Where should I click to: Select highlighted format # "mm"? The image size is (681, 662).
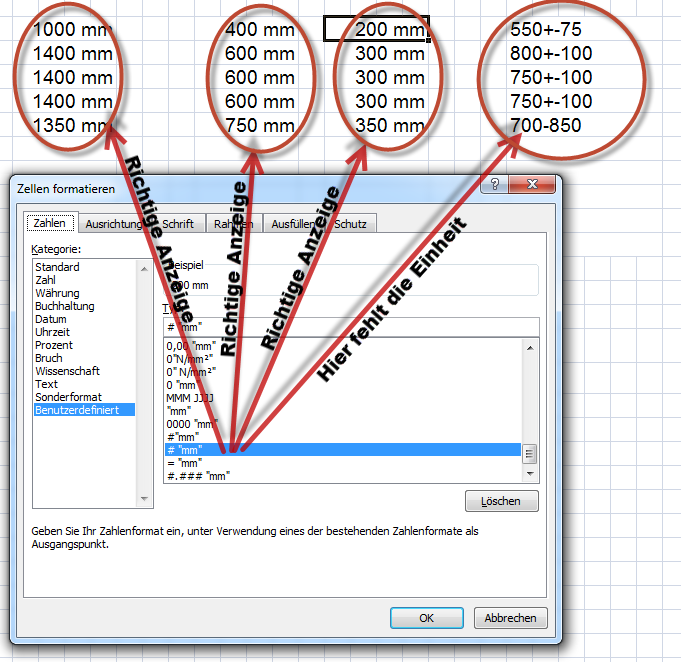[x=343, y=450]
